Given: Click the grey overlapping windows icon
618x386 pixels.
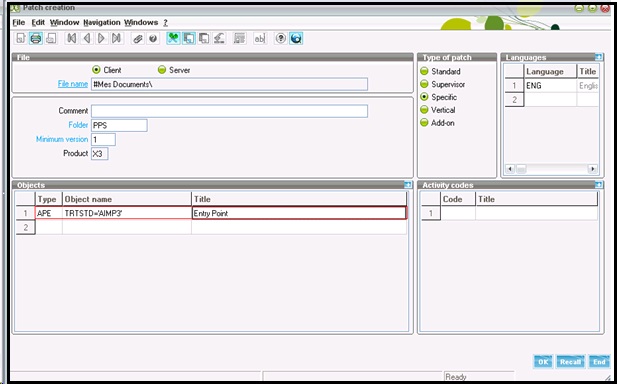Looking at the screenshot, I should (204, 38).
